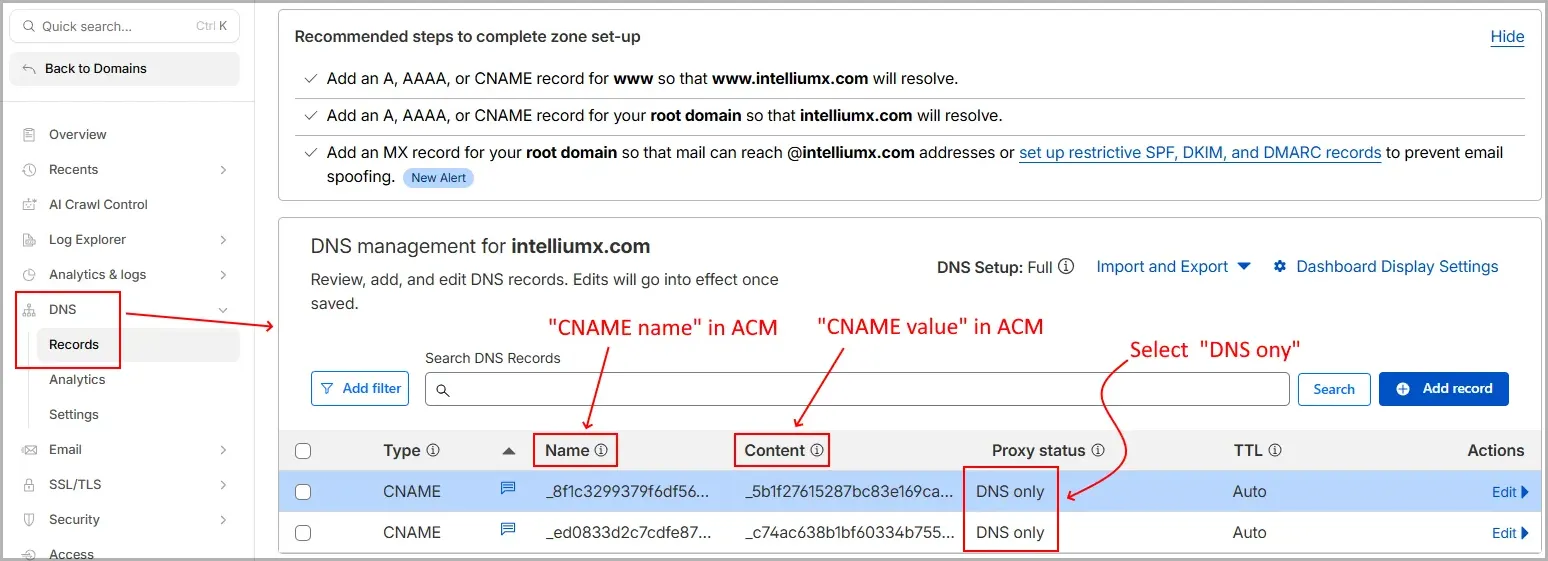Expand the SSL/TLS sidebar section

[223, 485]
